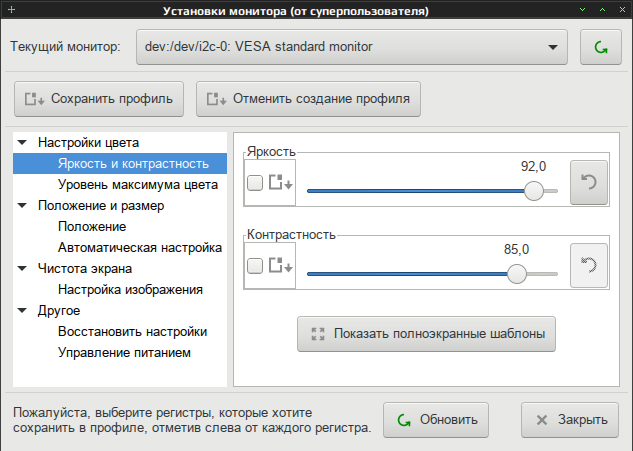Viewport: 633px width, 451px height.
Task: Collapse the Чистота экрана tree section
Action: click(23, 269)
